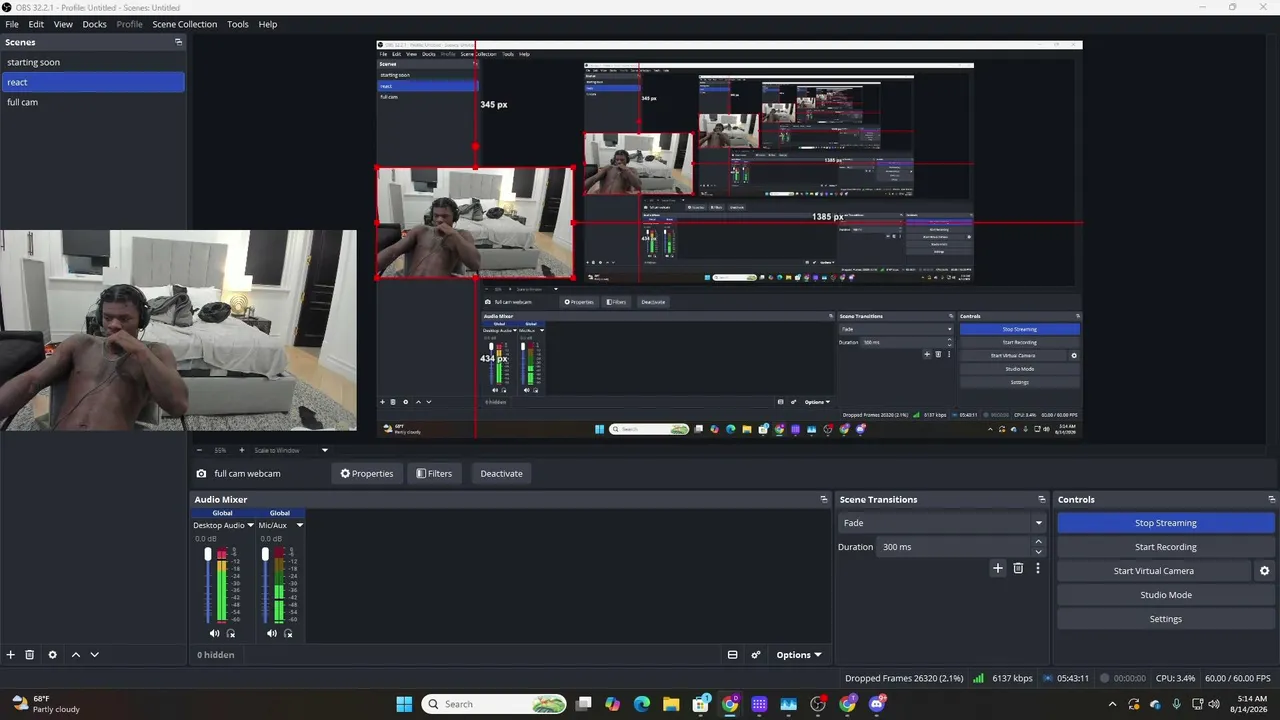
Task: Open Task View from taskbar
Action: pos(583,704)
